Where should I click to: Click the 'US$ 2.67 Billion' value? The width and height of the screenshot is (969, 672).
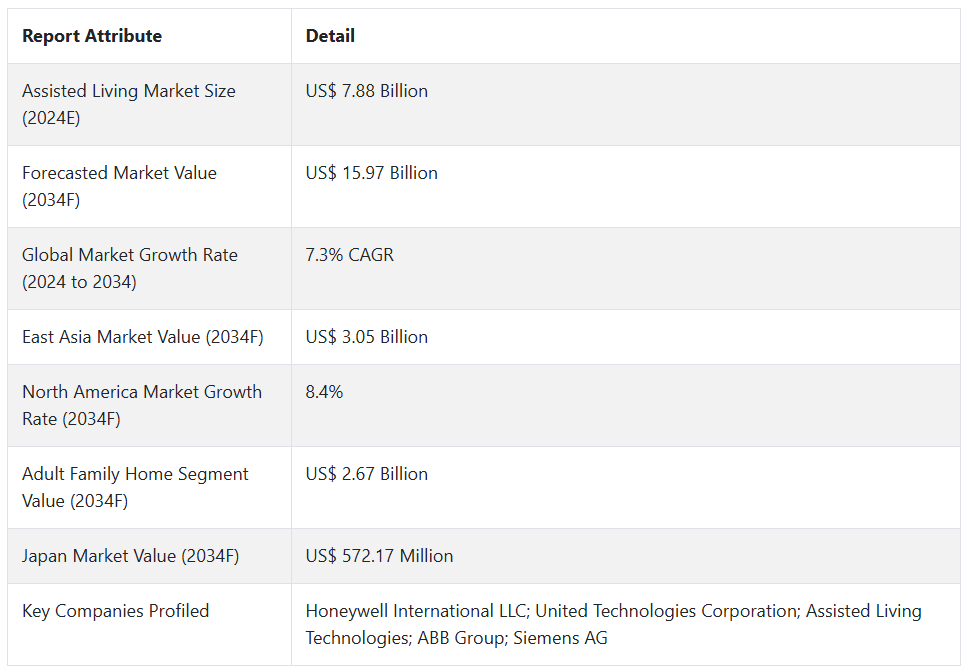(x=367, y=474)
